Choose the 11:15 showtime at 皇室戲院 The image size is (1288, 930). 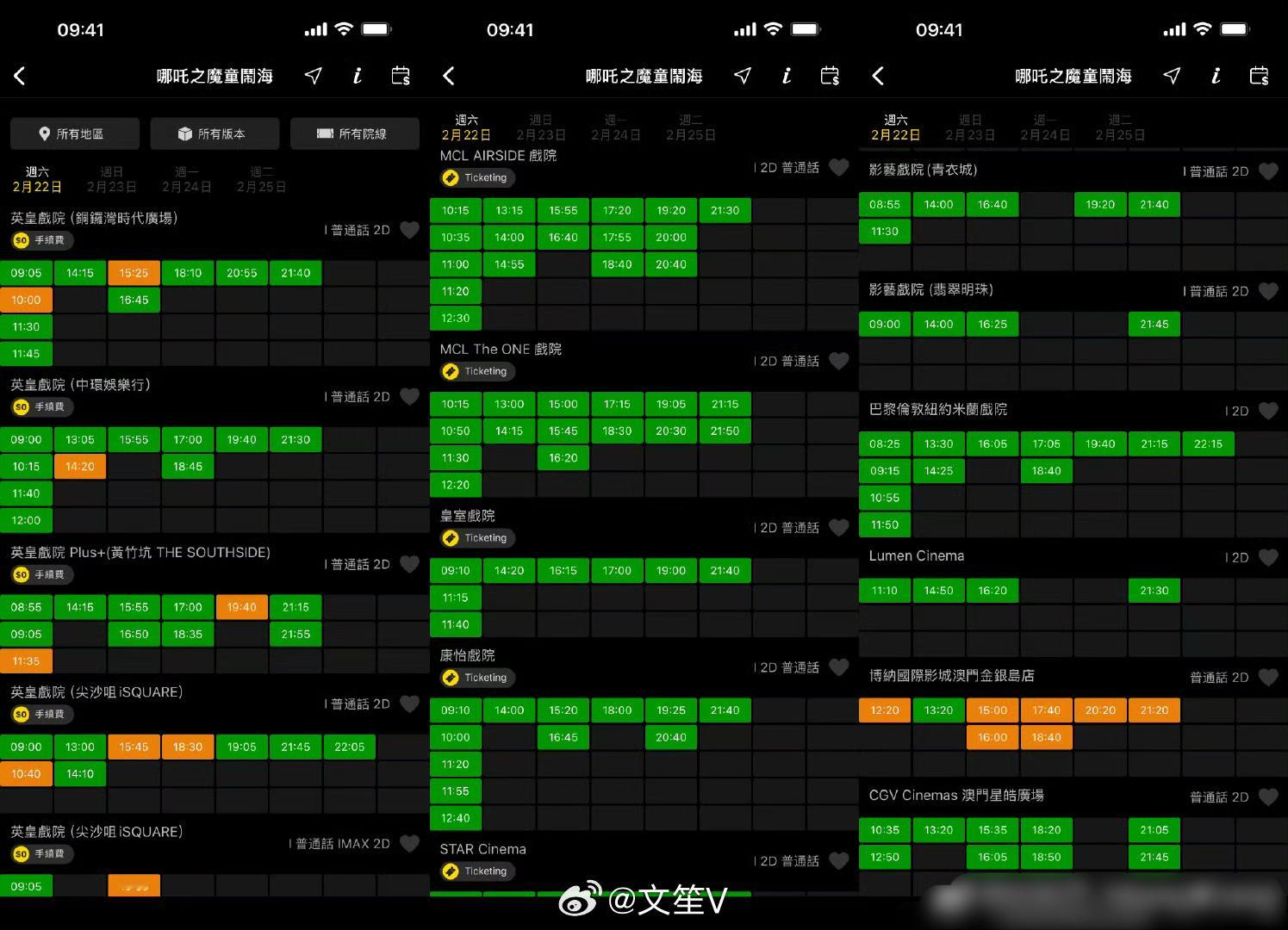coord(455,598)
